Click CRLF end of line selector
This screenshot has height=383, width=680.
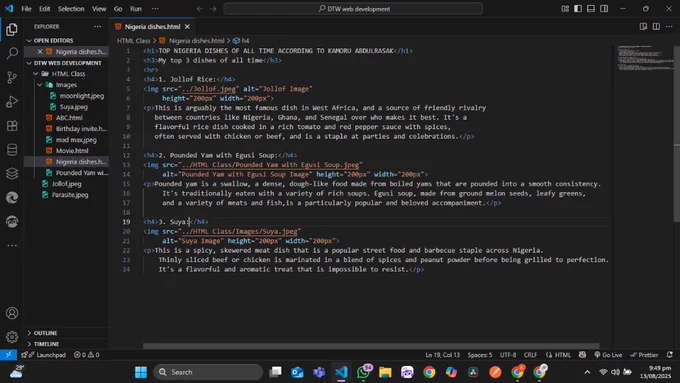[x=530, y=355]
